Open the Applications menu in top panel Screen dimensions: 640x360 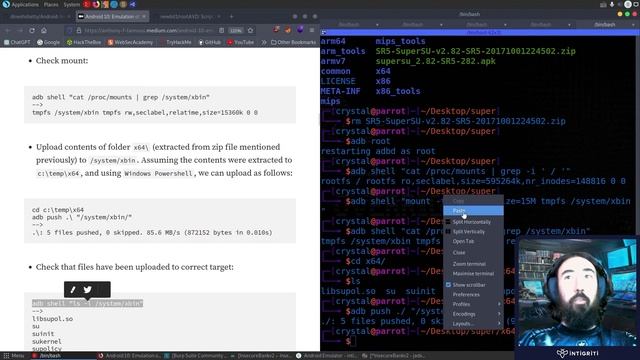coord(21,4)
